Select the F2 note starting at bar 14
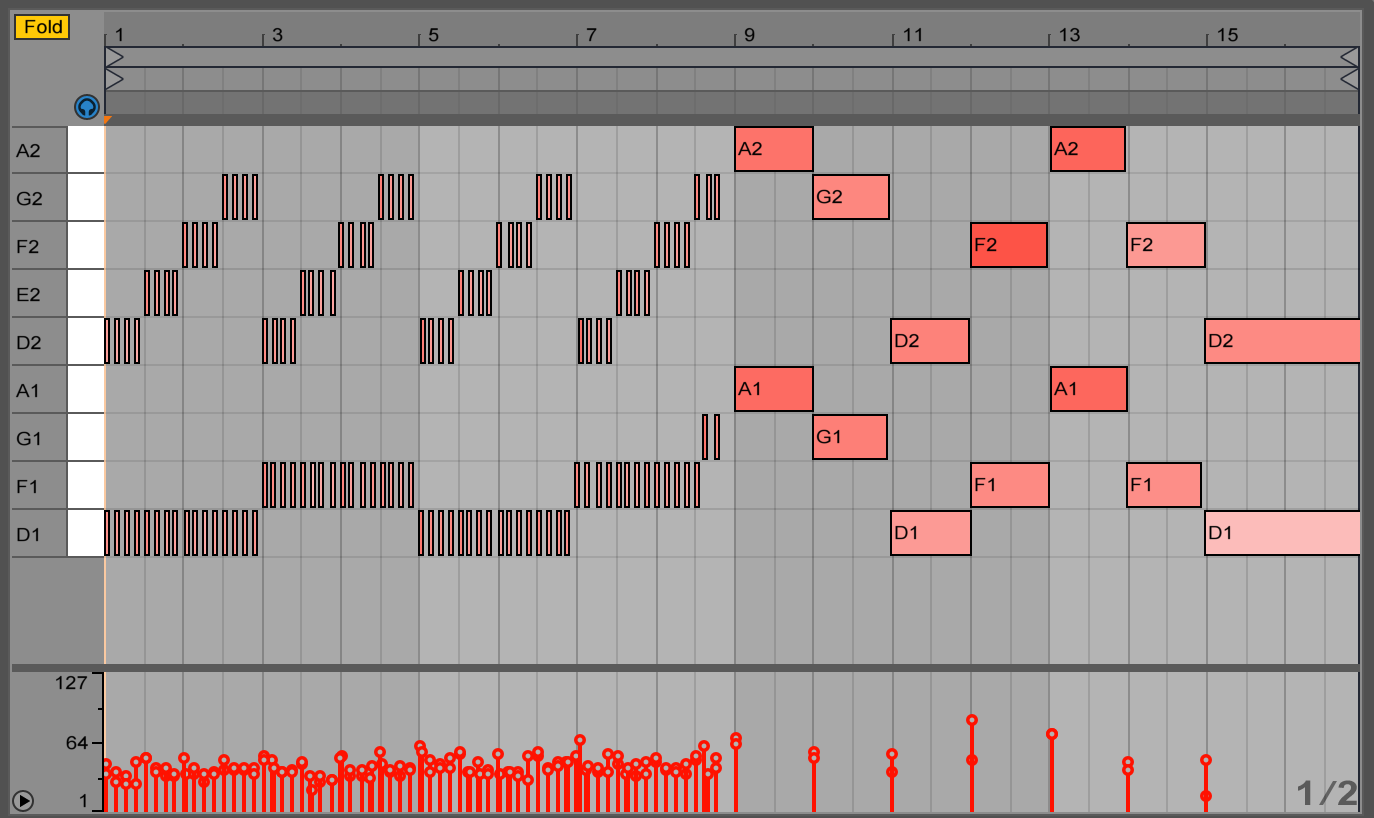Viewport: 1374px width, 818px height. (1166, 245)
